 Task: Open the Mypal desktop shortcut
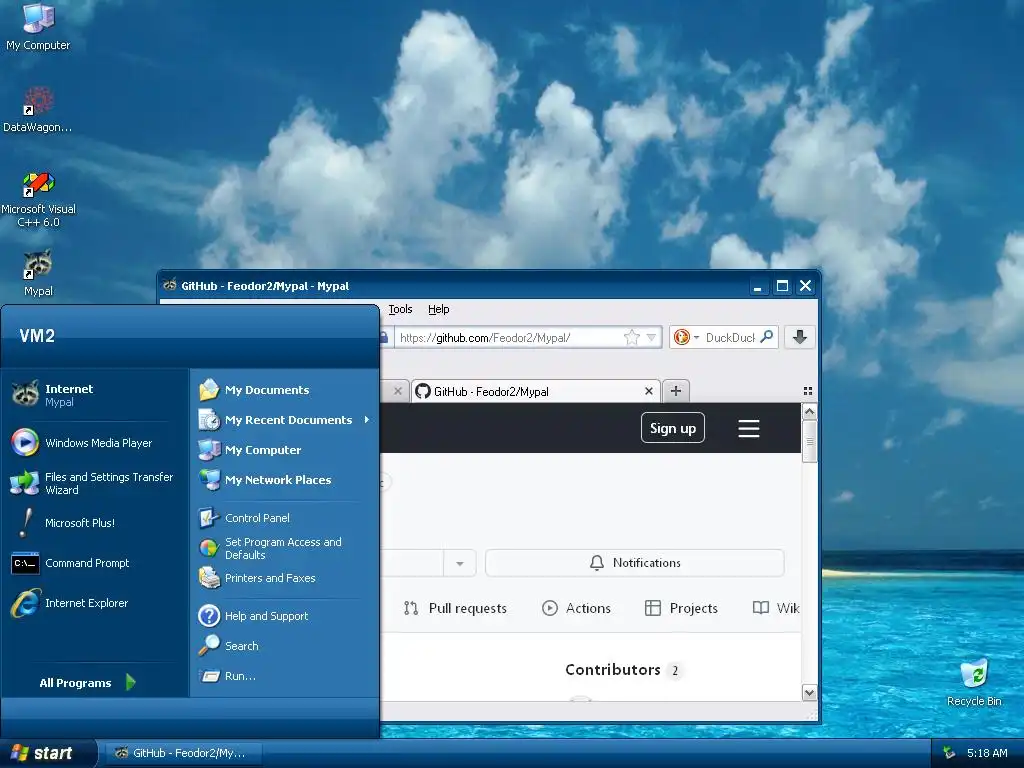tap(38, 273)
